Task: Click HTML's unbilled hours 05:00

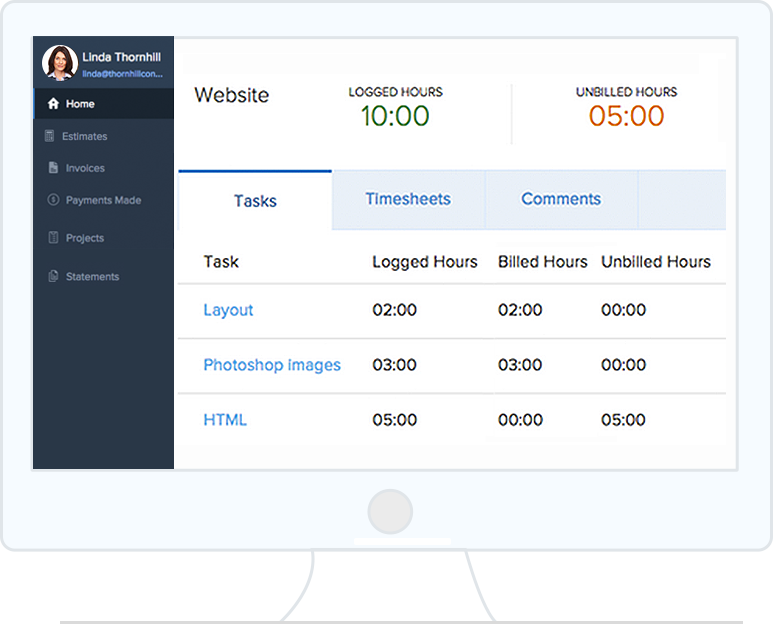Action: click(x=623, y=420)
